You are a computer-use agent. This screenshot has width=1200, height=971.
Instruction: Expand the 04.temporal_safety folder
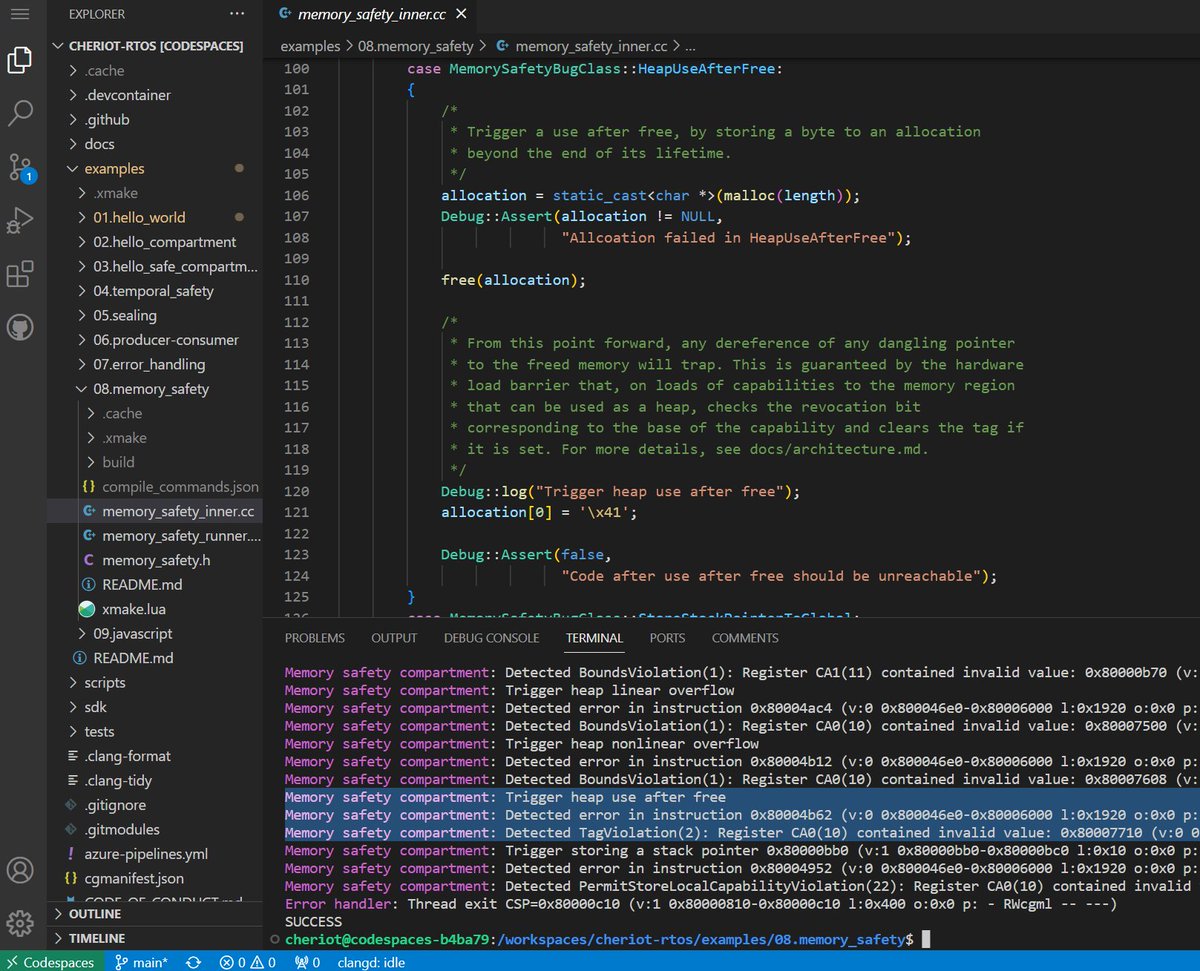154,291
